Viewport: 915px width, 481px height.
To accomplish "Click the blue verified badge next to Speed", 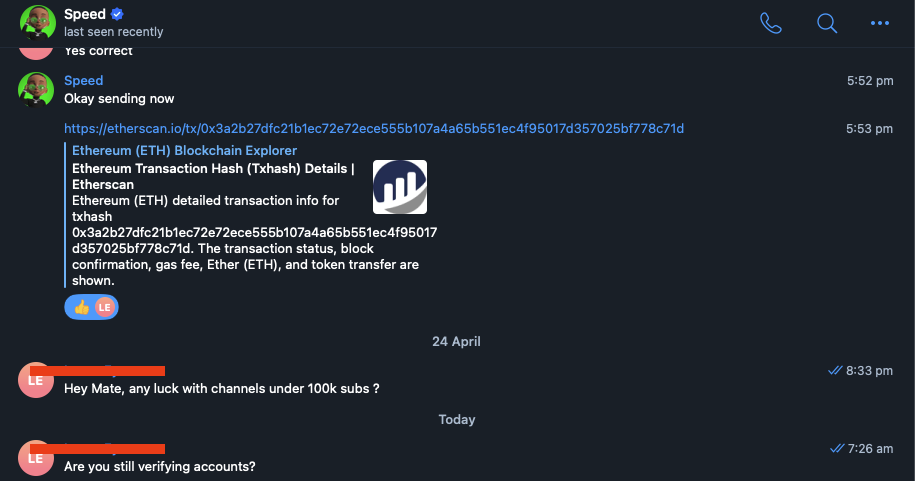I will [117, 14].
